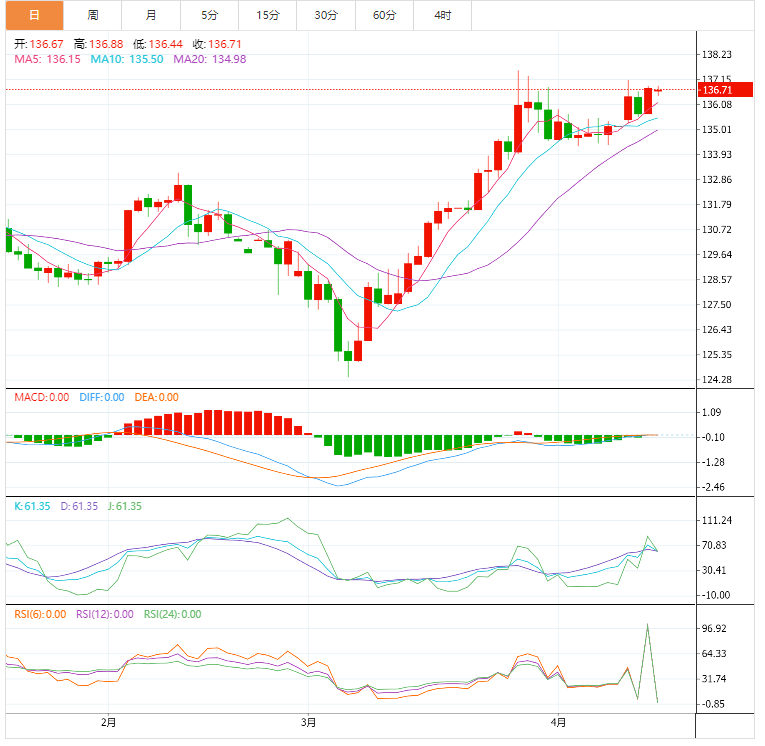765x746 pixels.
Task: Click the MA5 moving average label
Action: (47, 60)
